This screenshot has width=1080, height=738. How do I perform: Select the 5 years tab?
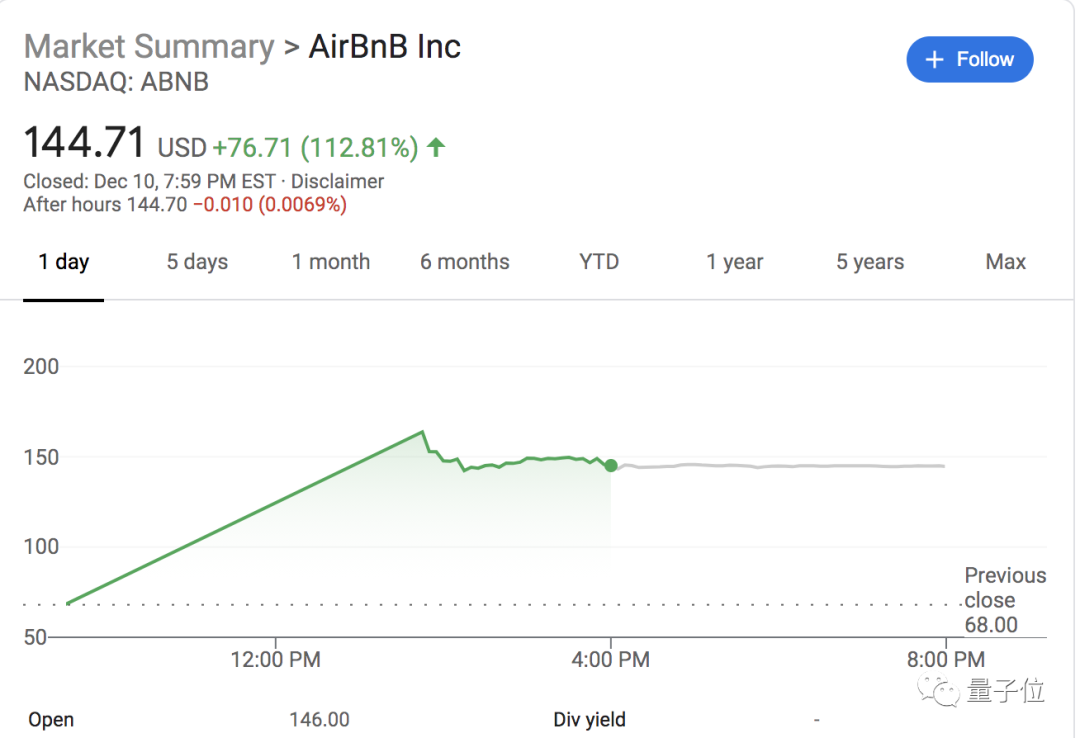click(870, 262)
